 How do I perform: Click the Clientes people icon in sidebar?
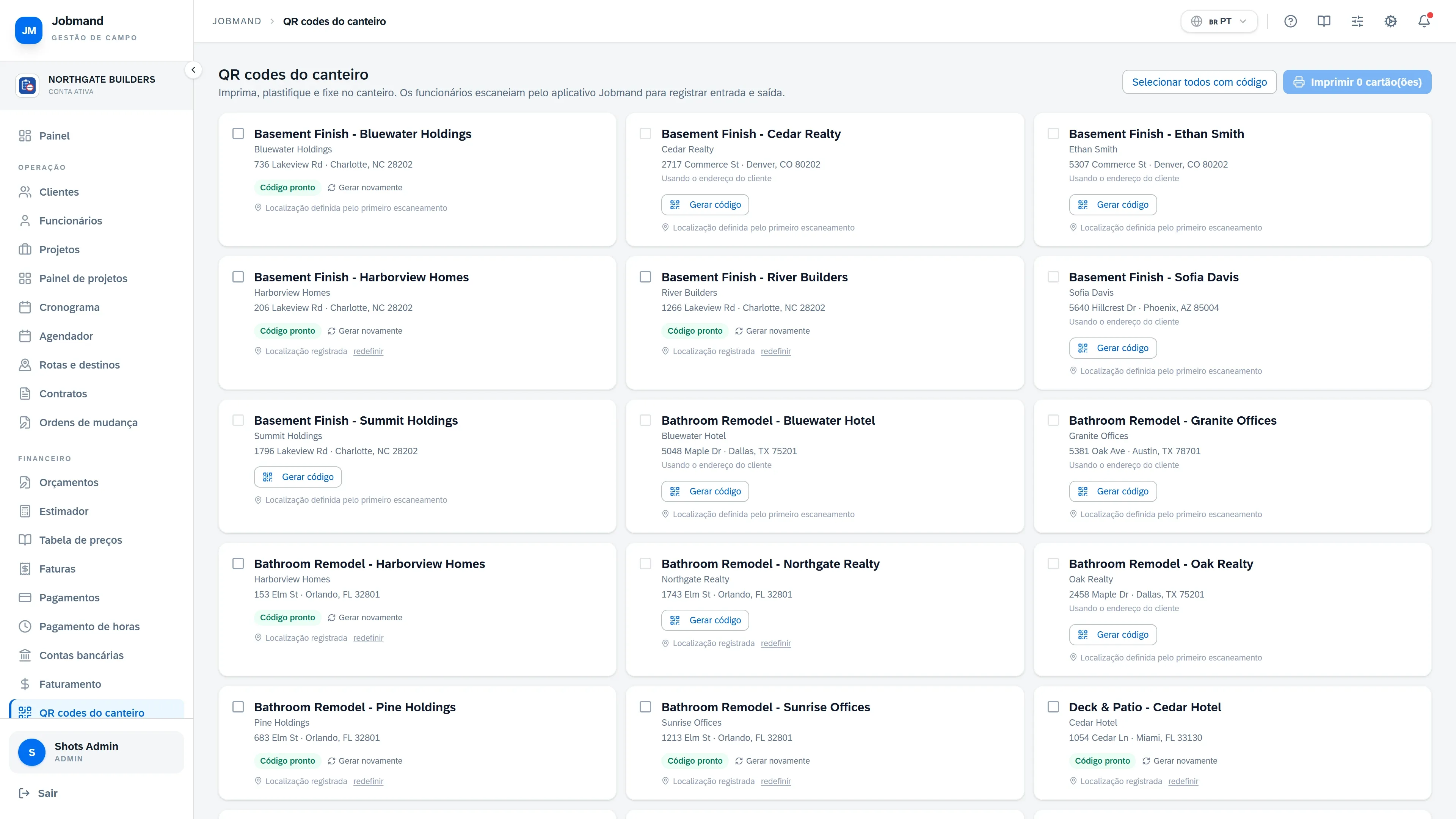[25, 192]
